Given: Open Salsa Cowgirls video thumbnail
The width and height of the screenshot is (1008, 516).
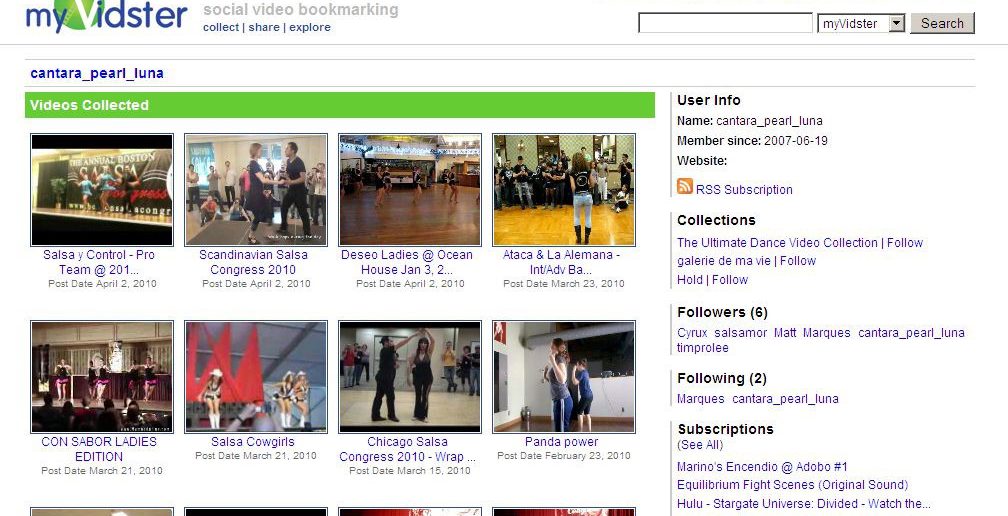Looking at the screenshot, I should click(256, 377).
